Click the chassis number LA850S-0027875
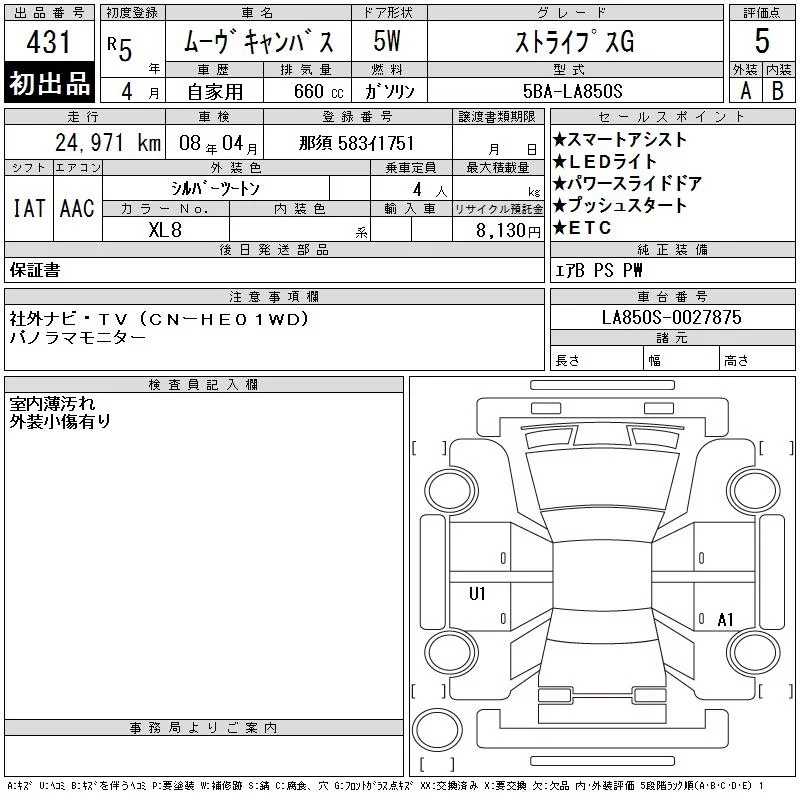Viewport: 800px width, 800px height. (671, 317)
